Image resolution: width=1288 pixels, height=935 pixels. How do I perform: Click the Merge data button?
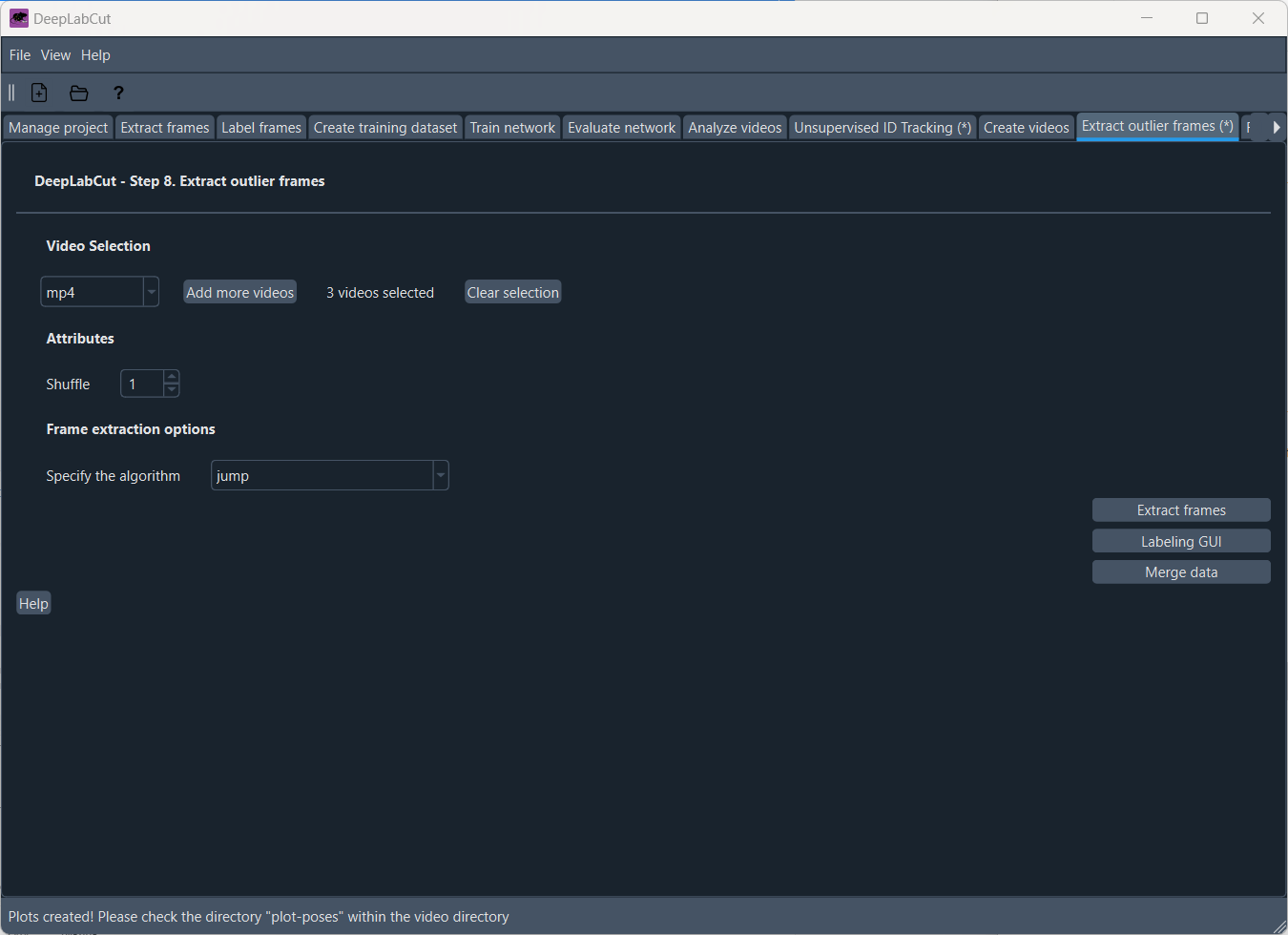1181,571
